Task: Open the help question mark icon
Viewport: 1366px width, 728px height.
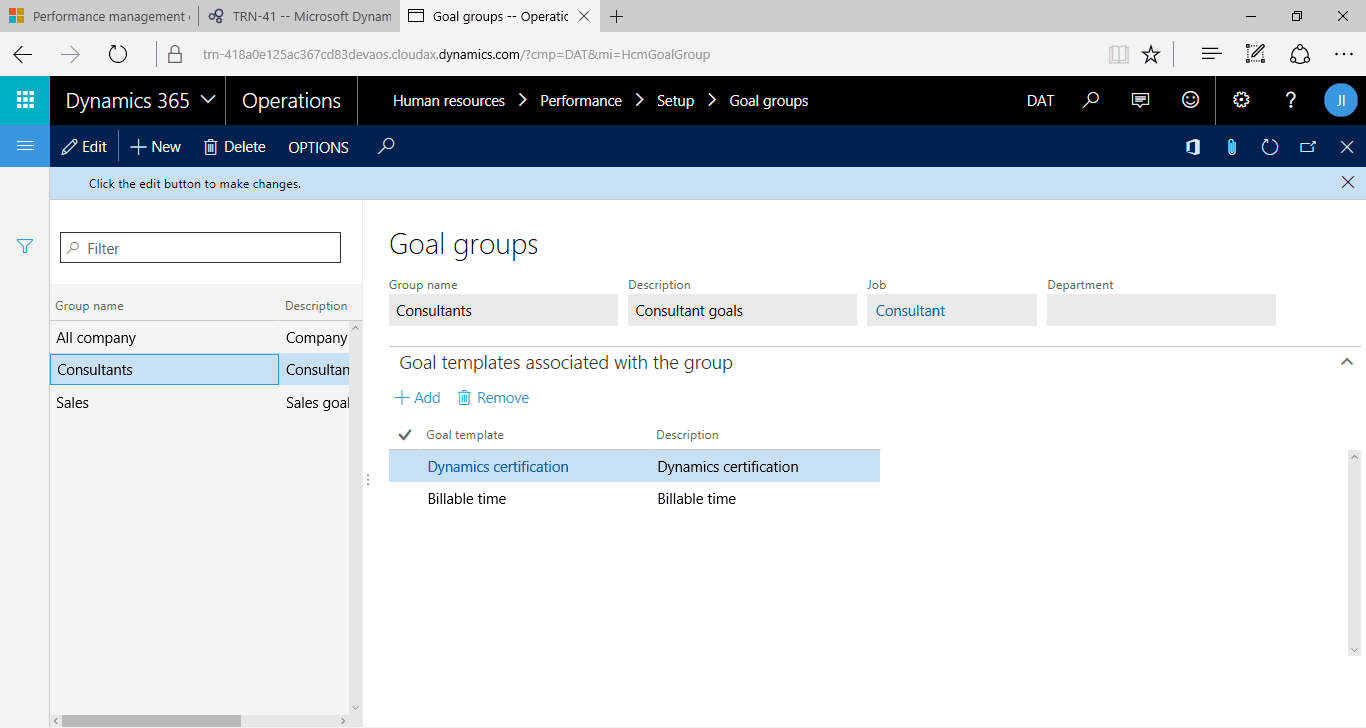Action: click(1291, 100)
